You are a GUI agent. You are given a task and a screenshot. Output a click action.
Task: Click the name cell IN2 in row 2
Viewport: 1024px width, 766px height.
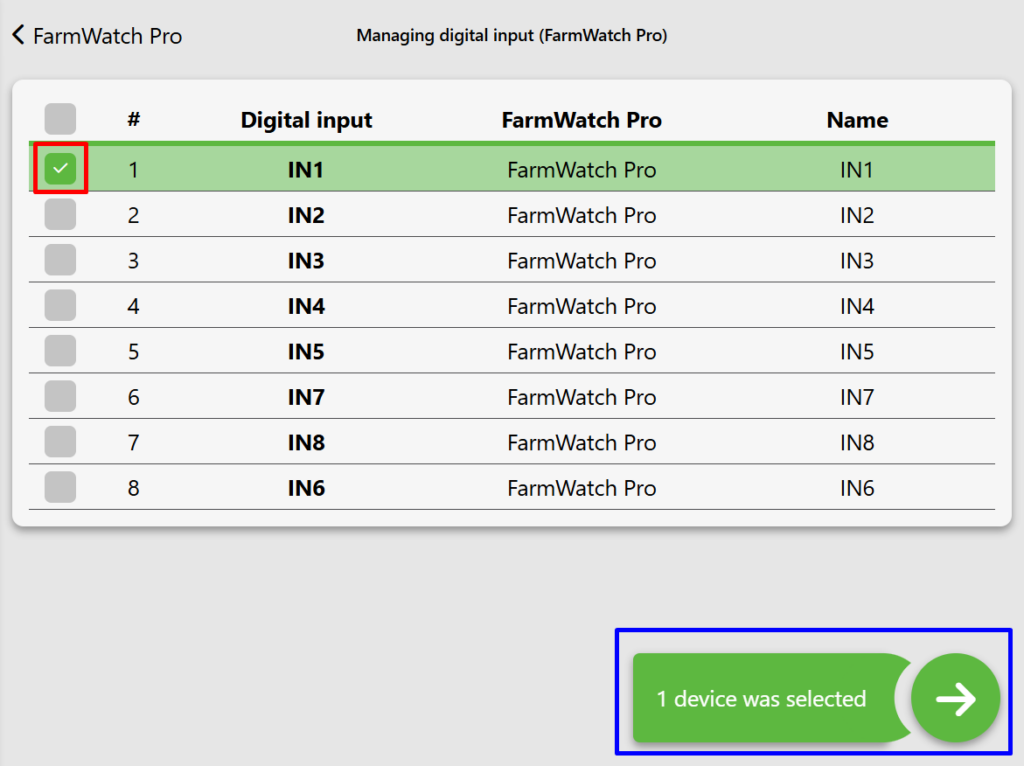click(857, 215)
